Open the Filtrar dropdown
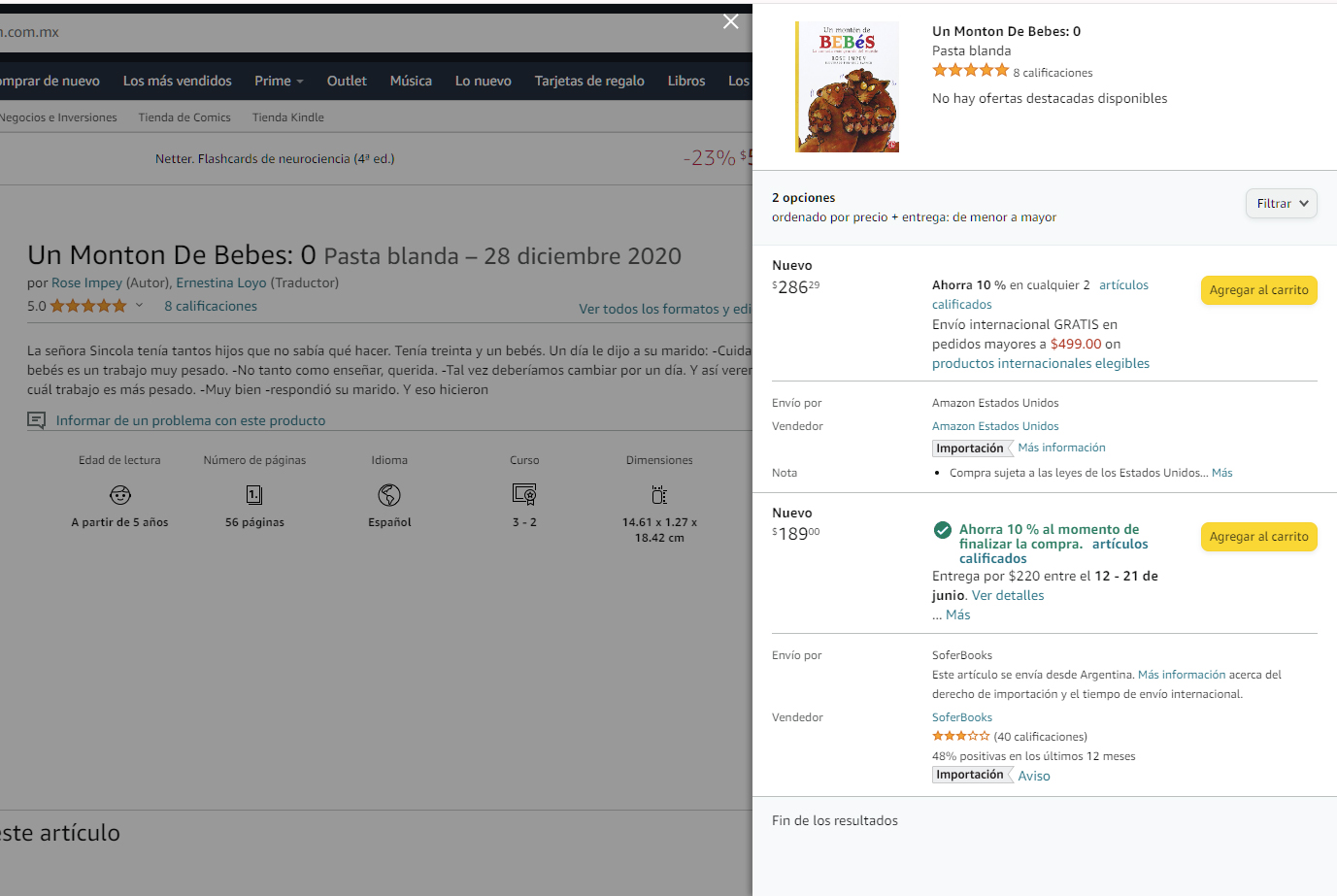The image size is (1337, 896). pyautogui.click(x=1282, y=203)
